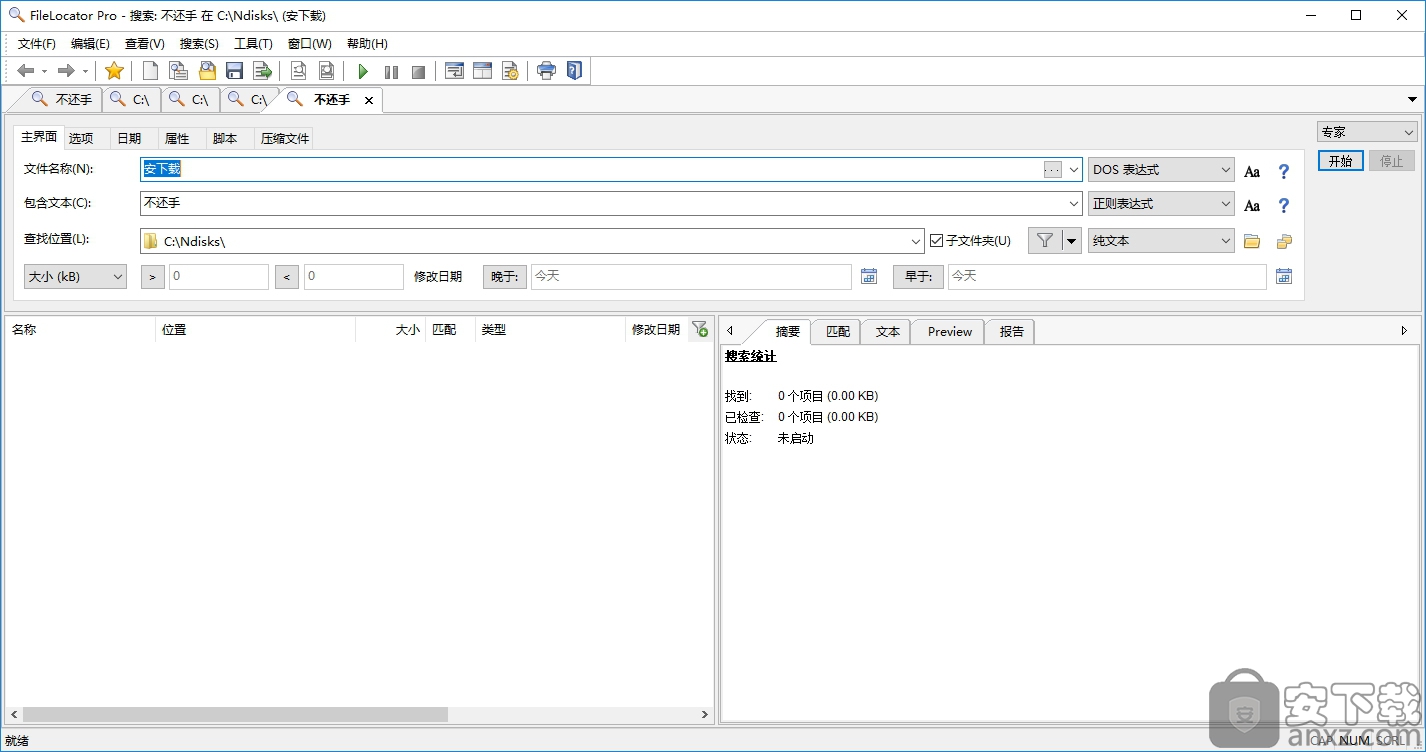The image size is (1426, 752).
Task: Print results with the printer icon
Action: (x=546, y=71)
